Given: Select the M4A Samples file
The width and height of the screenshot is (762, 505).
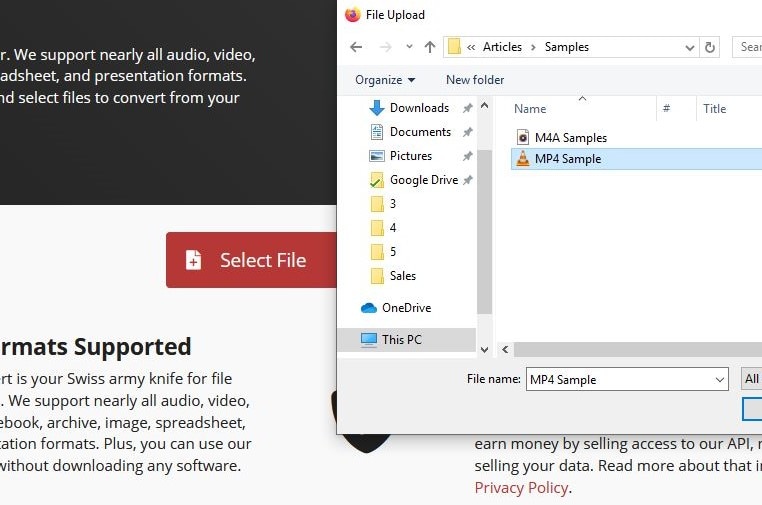Looking at the screenshot, I should coord(571,138).
